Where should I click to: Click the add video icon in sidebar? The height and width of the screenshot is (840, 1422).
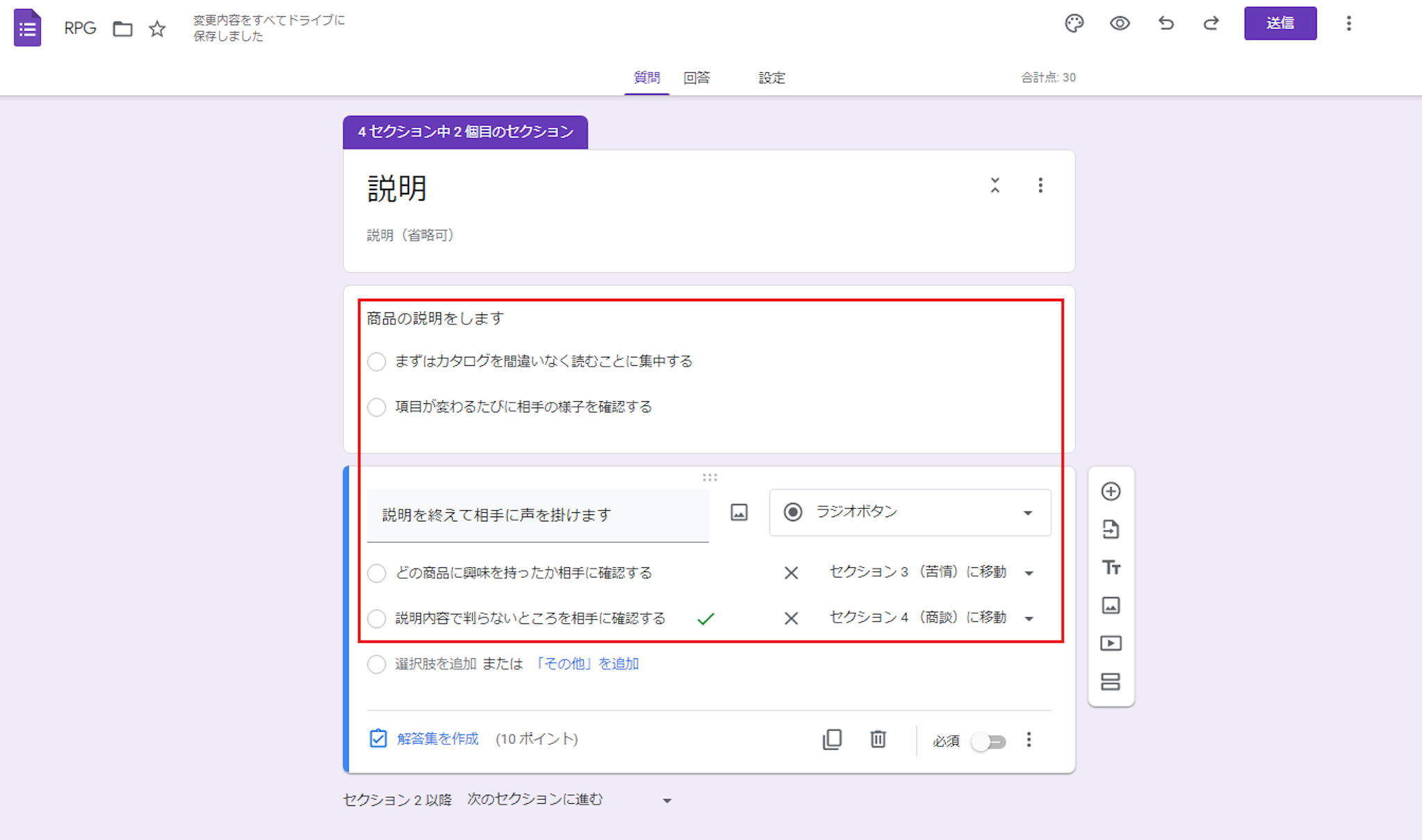[x=1110, y=644]
